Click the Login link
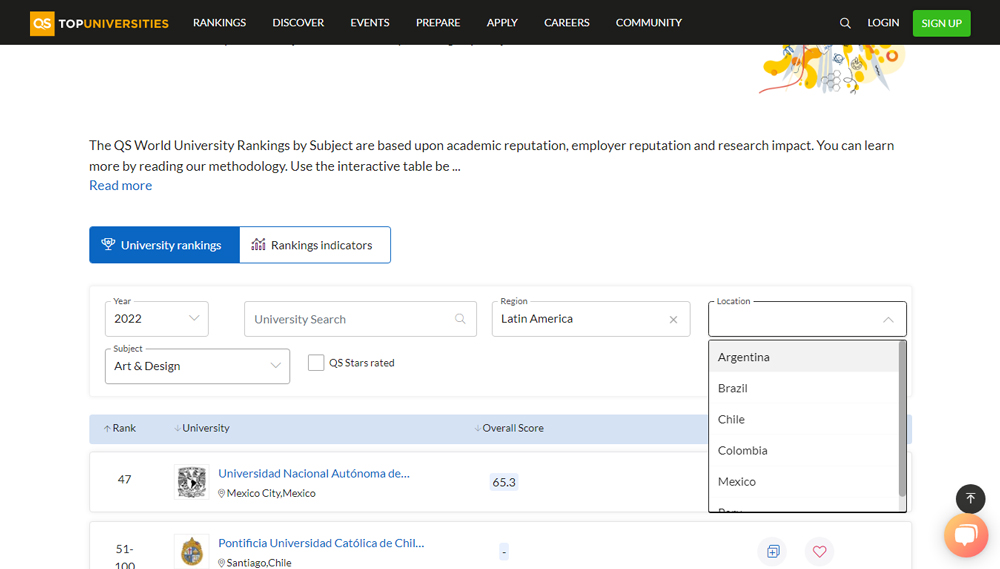This screenshot has height=569, width=1000. click(883, 22)
